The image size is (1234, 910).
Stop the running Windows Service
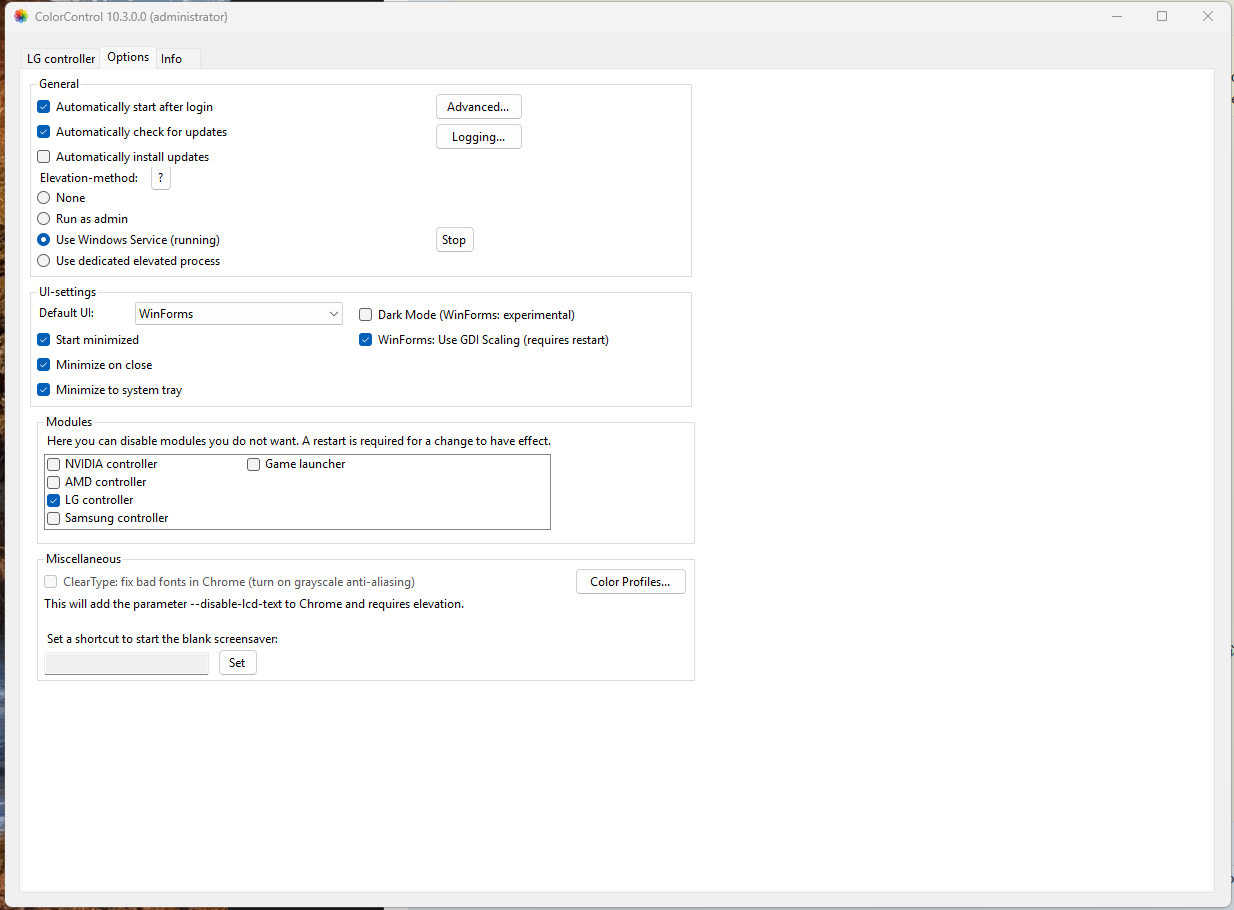[454, 240]
